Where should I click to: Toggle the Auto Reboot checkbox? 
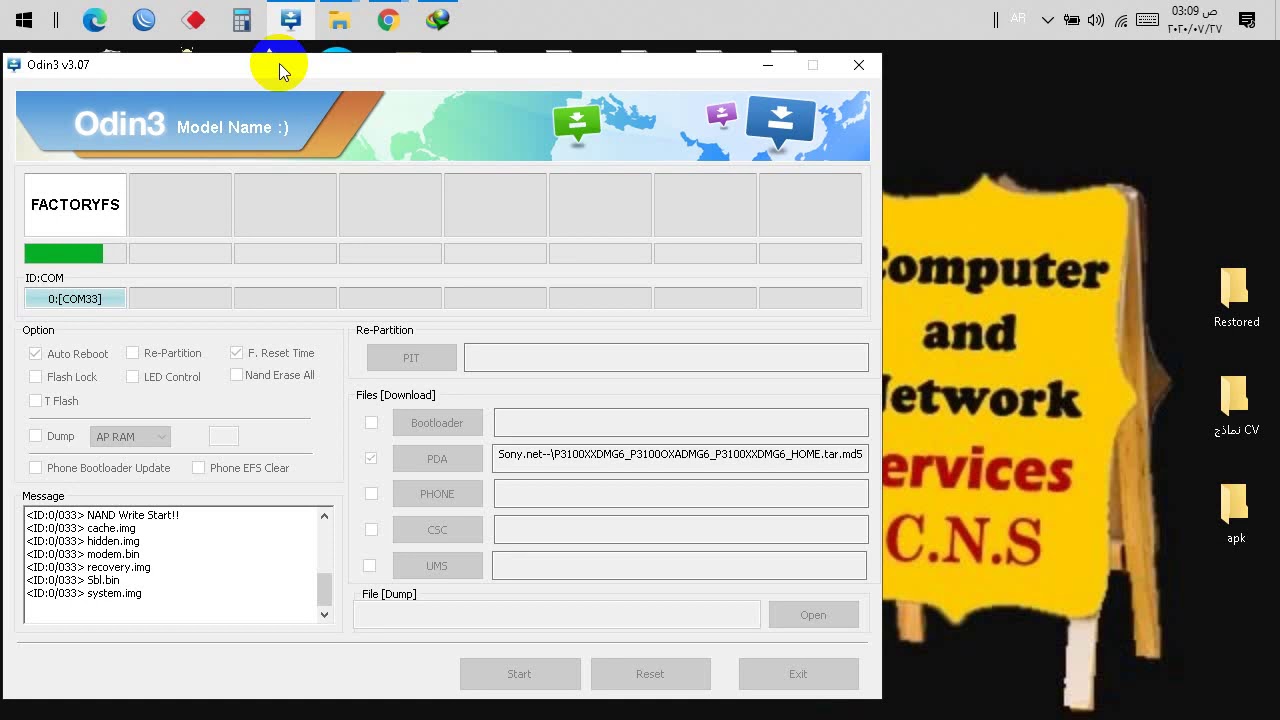(x=36, y=353)
